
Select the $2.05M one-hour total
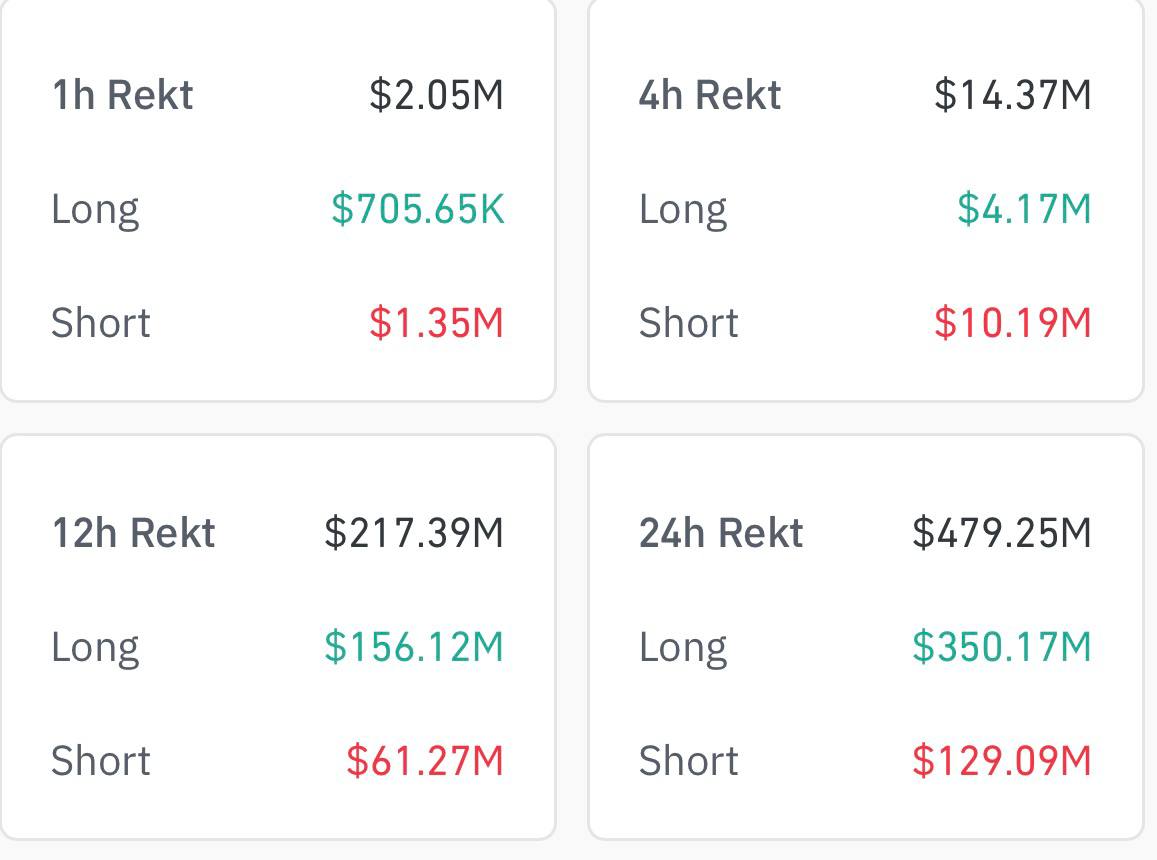click(x=436, y=96)
